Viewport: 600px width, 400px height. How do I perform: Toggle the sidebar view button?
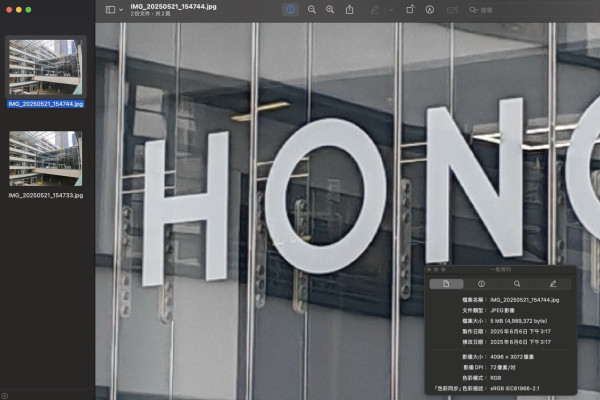point(110,9)
